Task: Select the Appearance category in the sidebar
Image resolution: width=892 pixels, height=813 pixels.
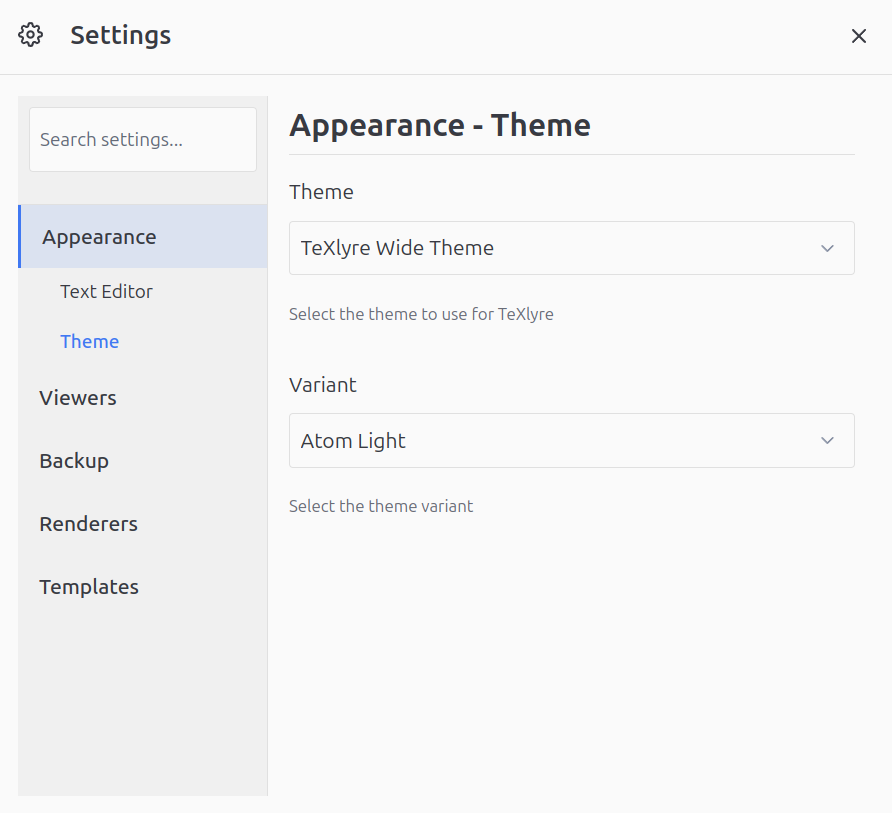Action: pos(99,237)
